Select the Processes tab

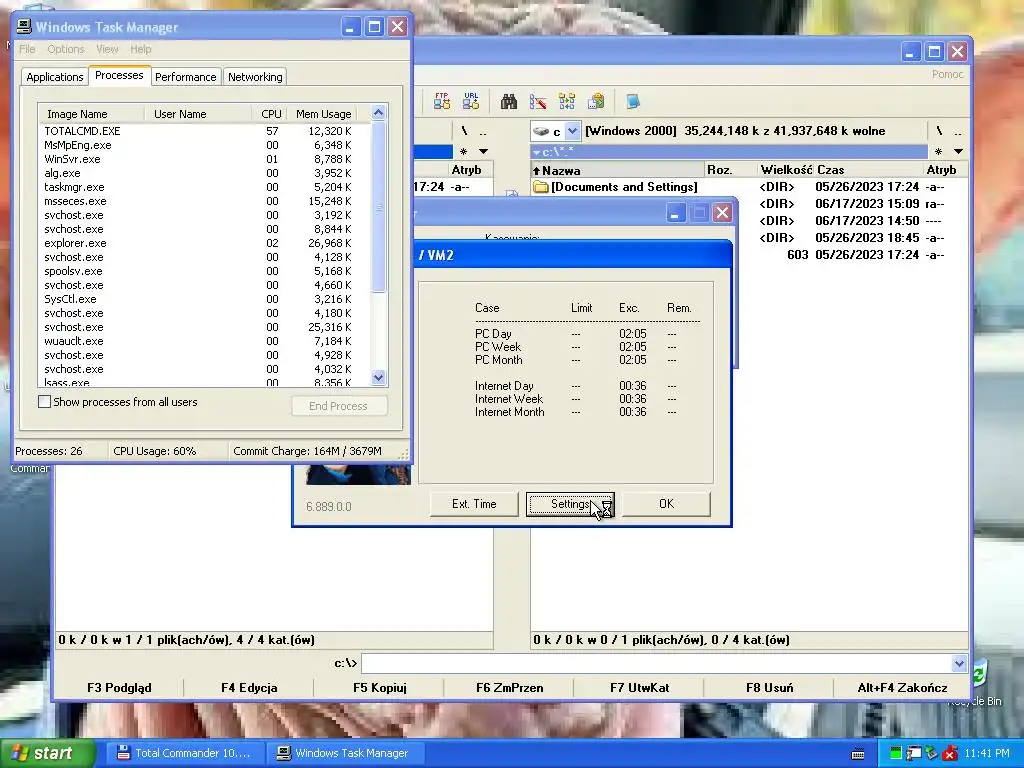(x=119, y=75)
